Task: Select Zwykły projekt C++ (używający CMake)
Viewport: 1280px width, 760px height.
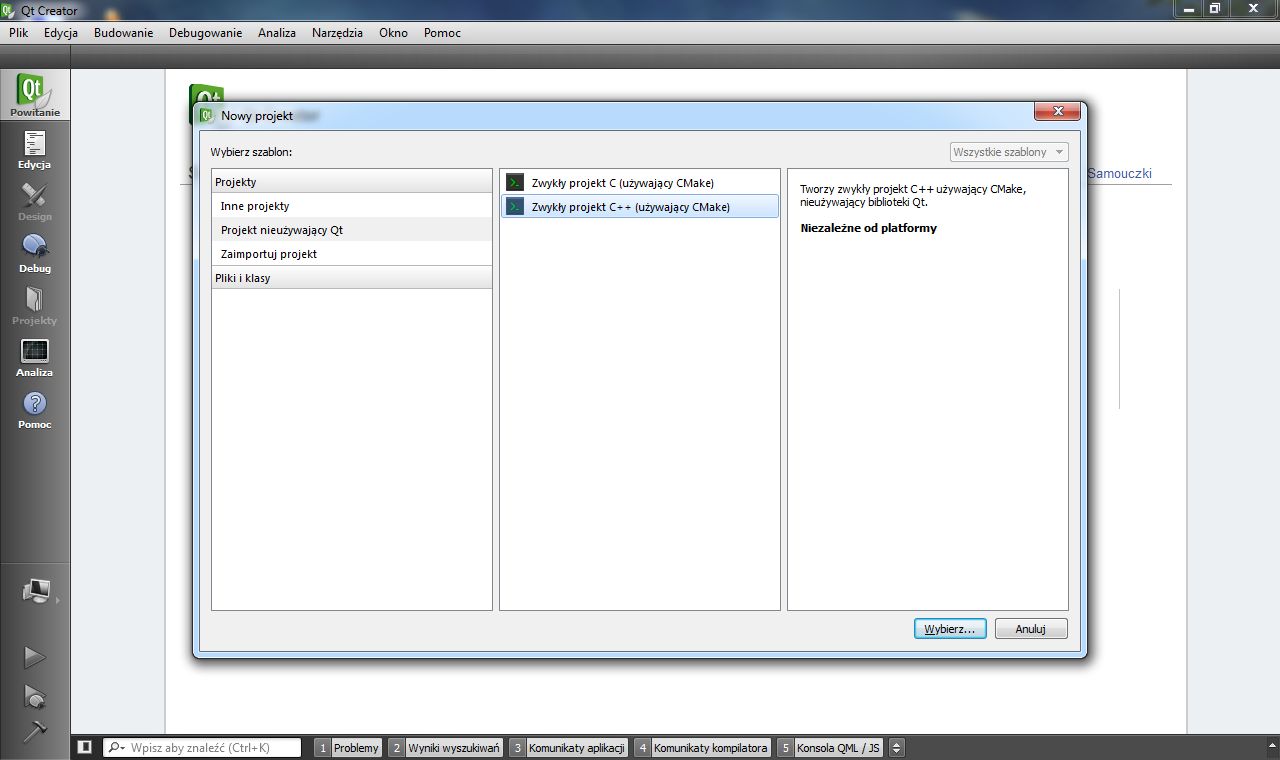Action: (640, 206)
